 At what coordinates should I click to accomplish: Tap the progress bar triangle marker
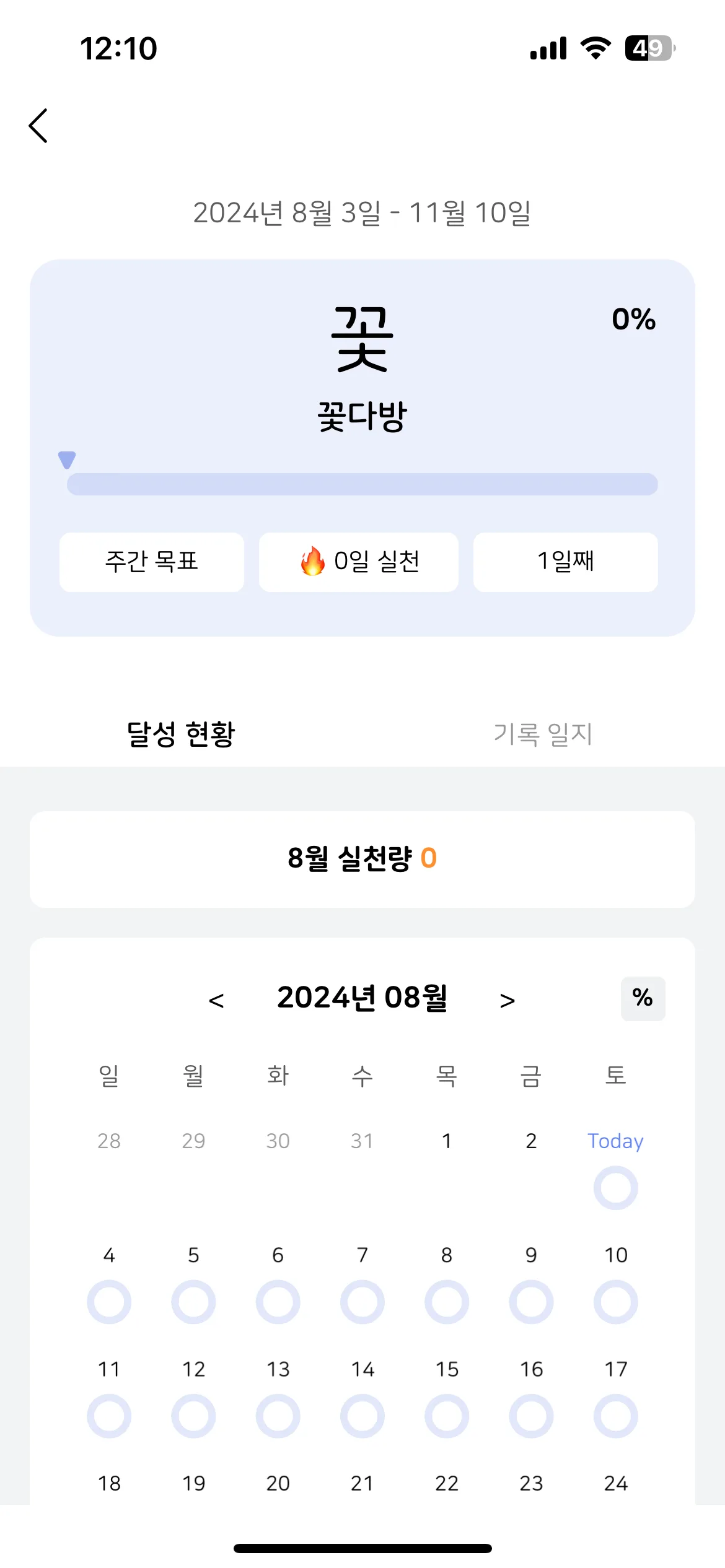click(x=67, y=460)
